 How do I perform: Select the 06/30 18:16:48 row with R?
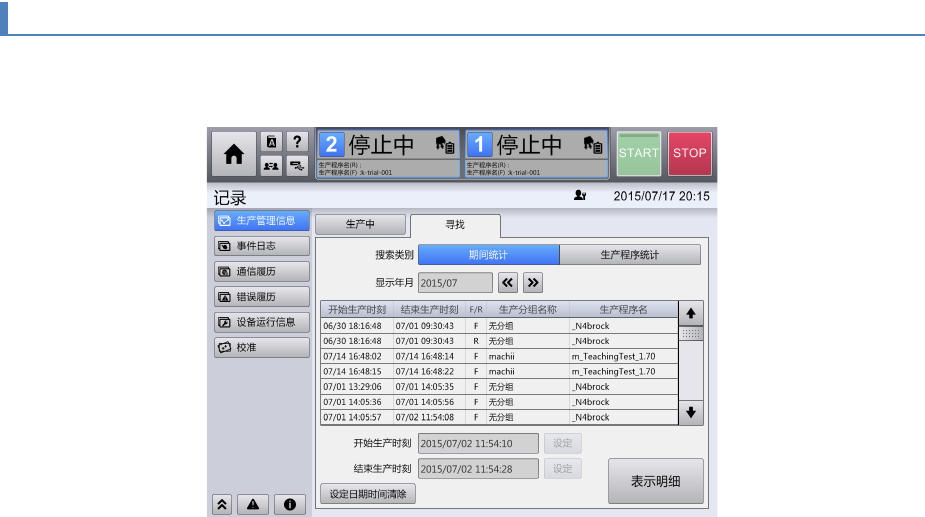click(500, 341)
